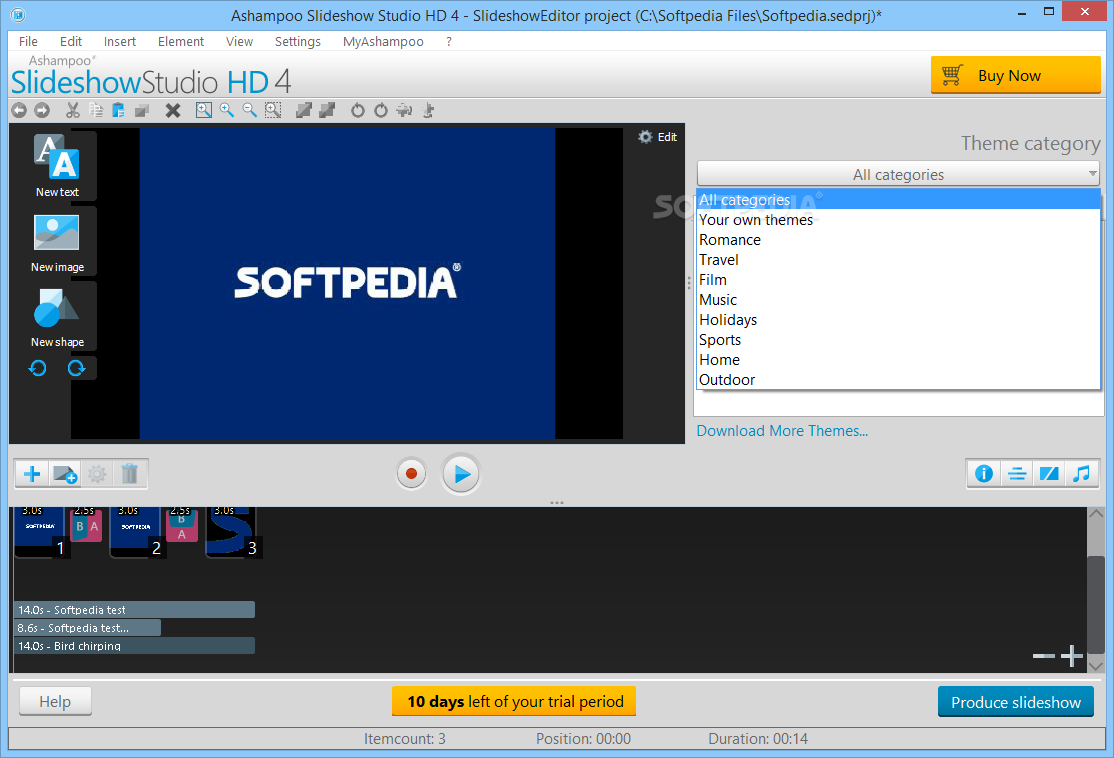This screenshot has height=758, width=1114.
Task: Click the red Record button
Action: [x=411, y=474]
